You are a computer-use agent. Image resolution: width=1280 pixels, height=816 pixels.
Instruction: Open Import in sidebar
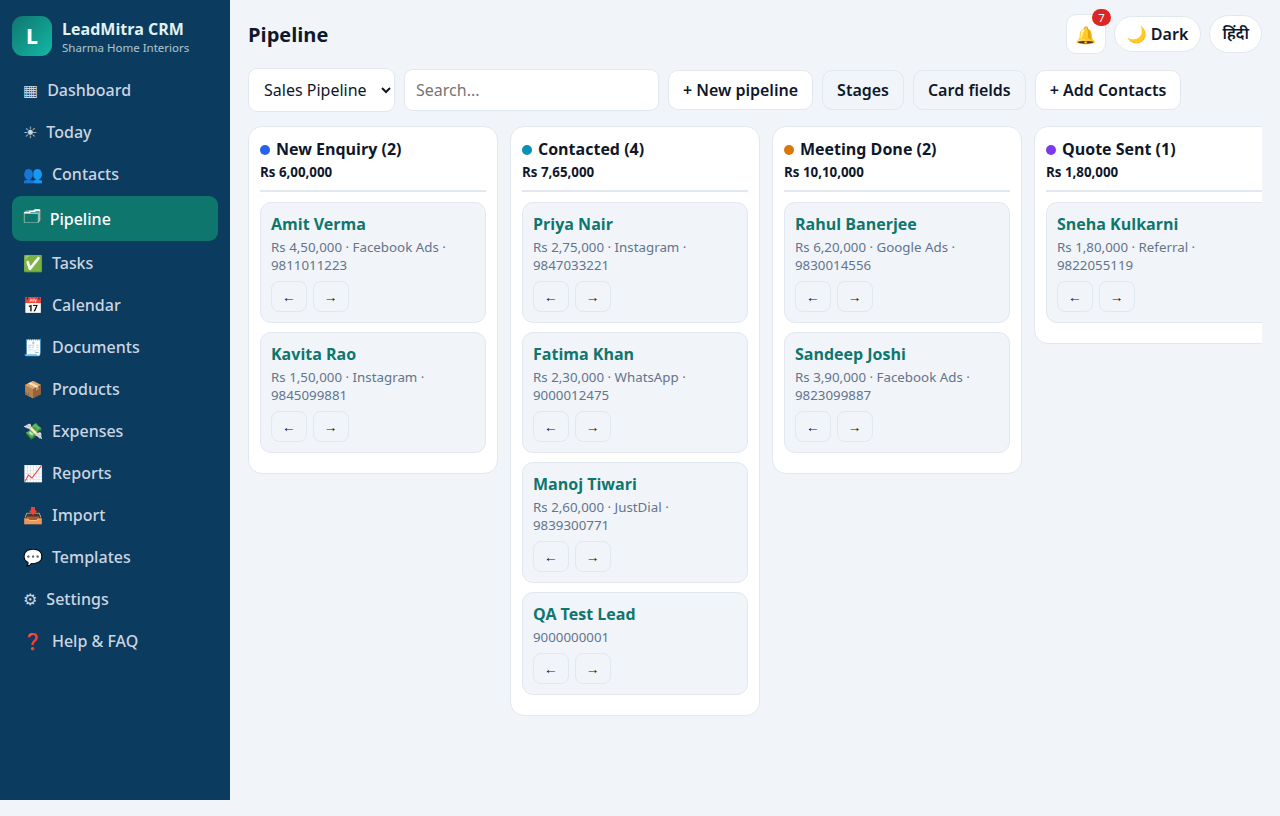tap(115, 515)
